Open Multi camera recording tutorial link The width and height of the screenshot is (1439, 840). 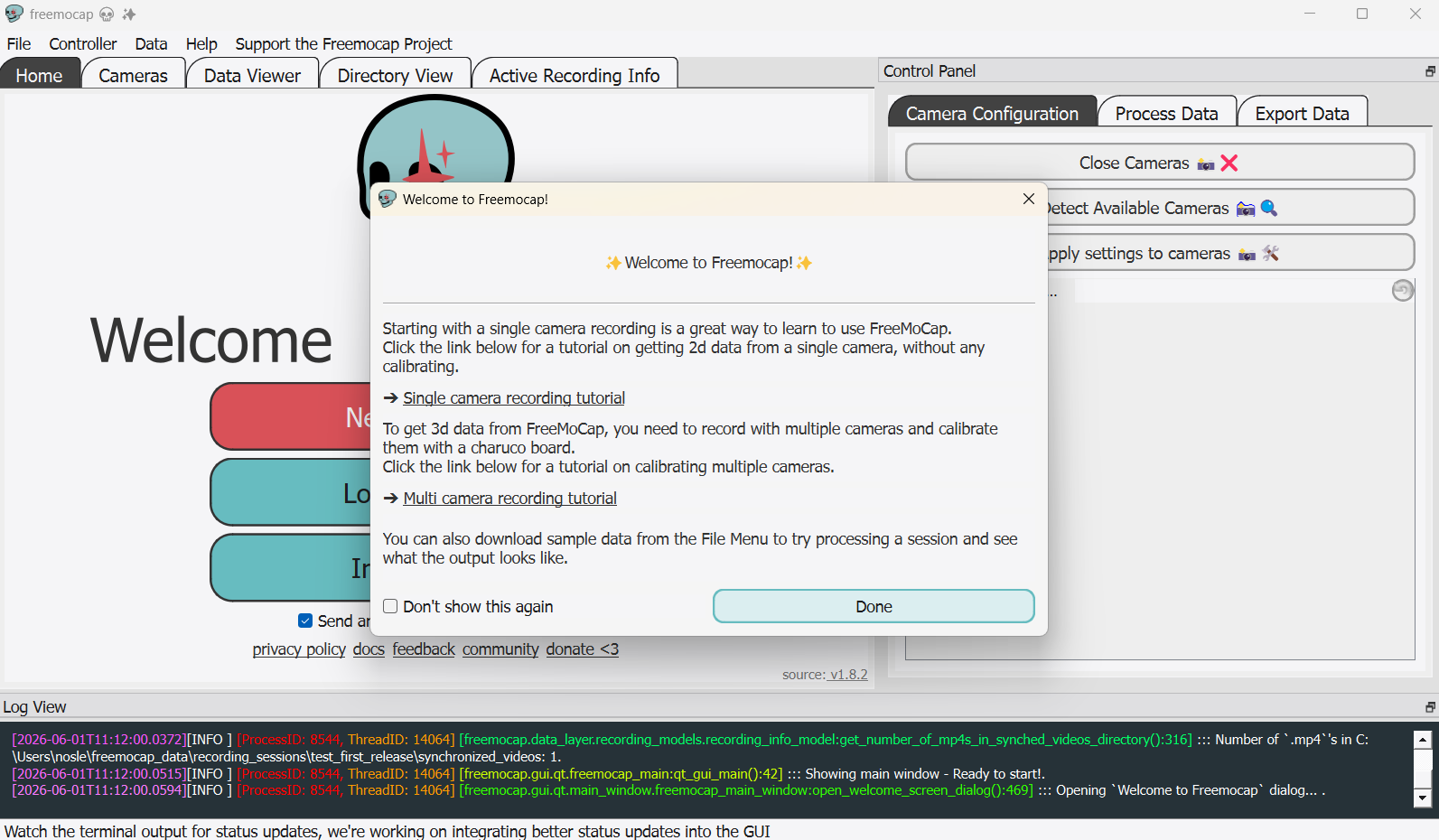(509, 498)
